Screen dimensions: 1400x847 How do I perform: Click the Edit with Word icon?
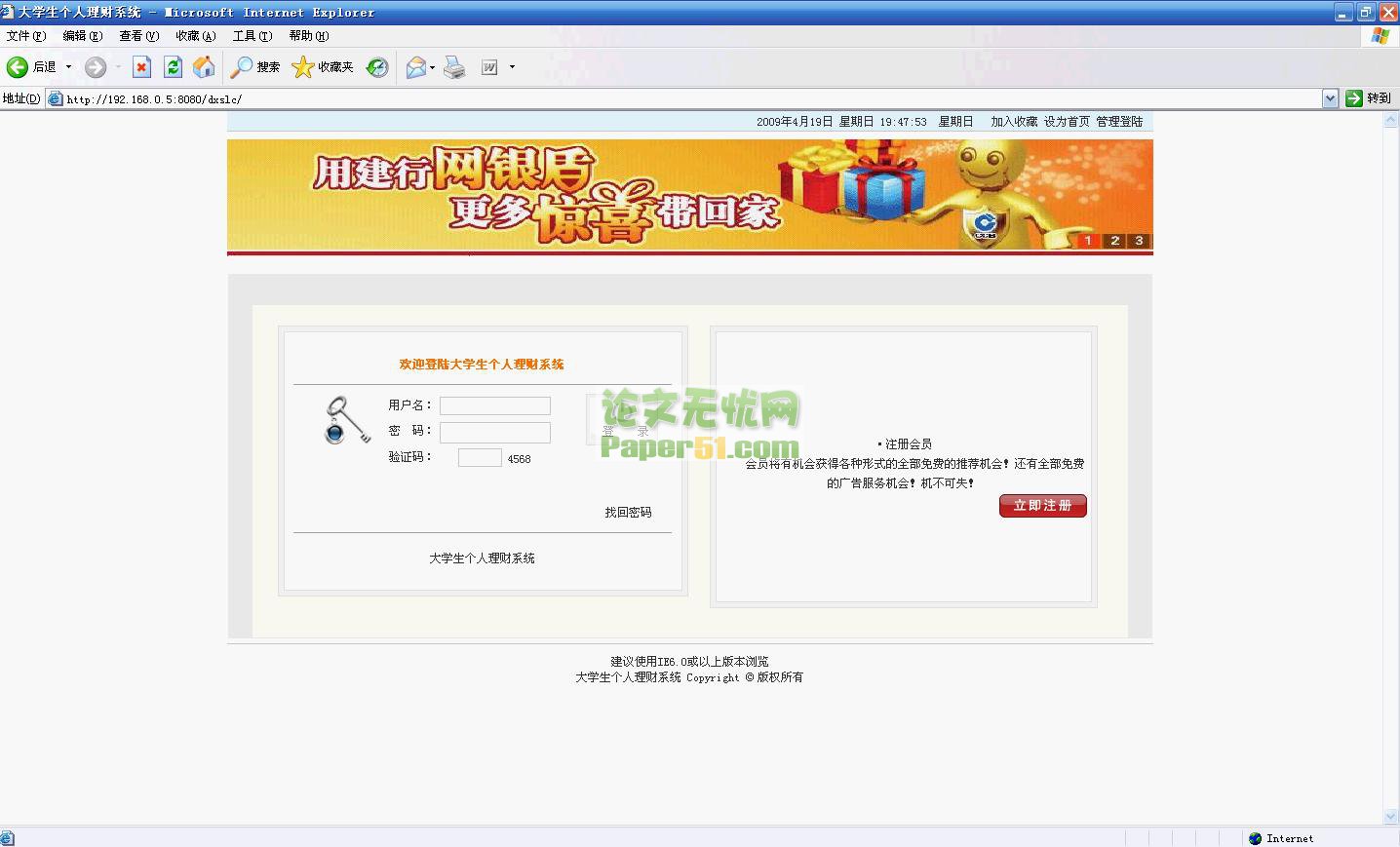[489, 67]
